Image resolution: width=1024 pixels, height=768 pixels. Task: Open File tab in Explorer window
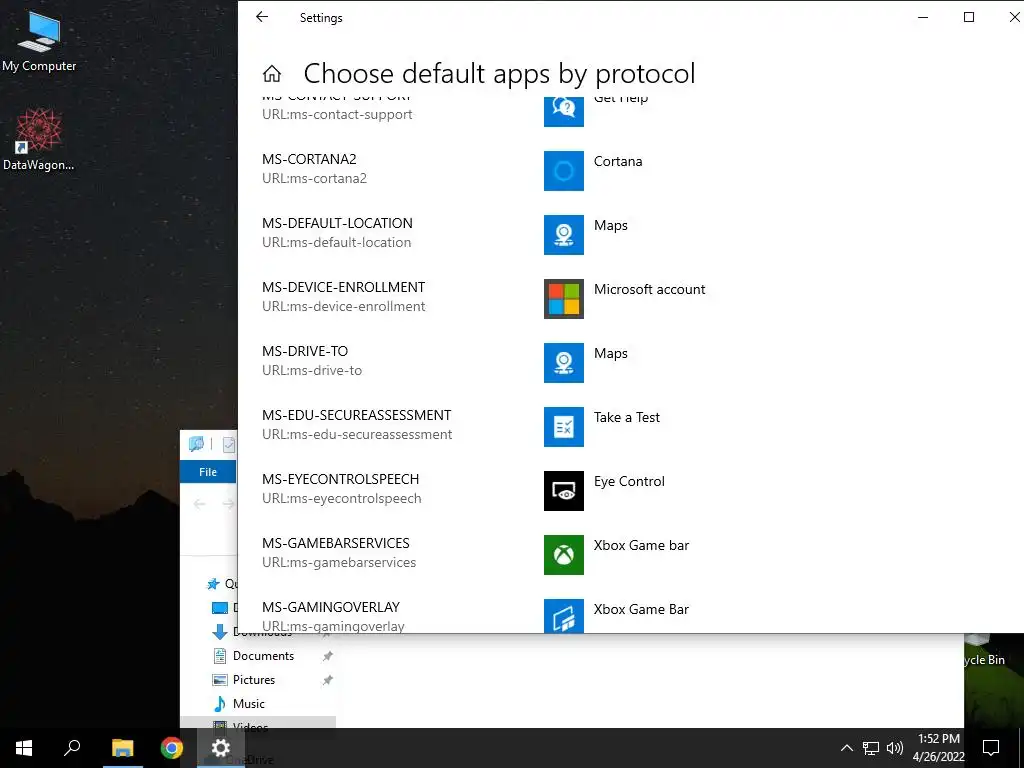[208, 472]
